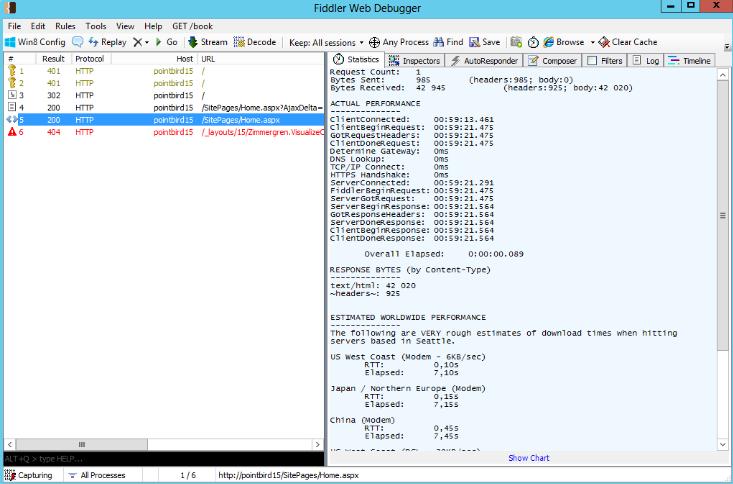The image size is (733, 484).
Task: Open the Edit menu
Action: pyautogui.click(x=38, y=26)
